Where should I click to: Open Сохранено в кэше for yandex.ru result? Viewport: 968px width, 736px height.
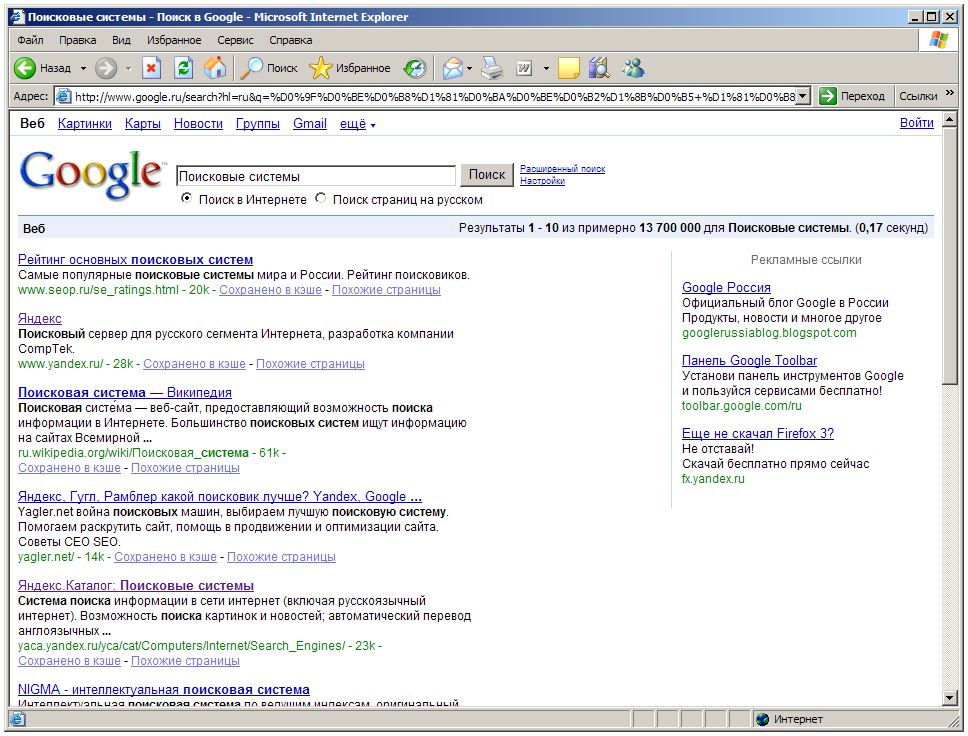click(x=194, y=364)
